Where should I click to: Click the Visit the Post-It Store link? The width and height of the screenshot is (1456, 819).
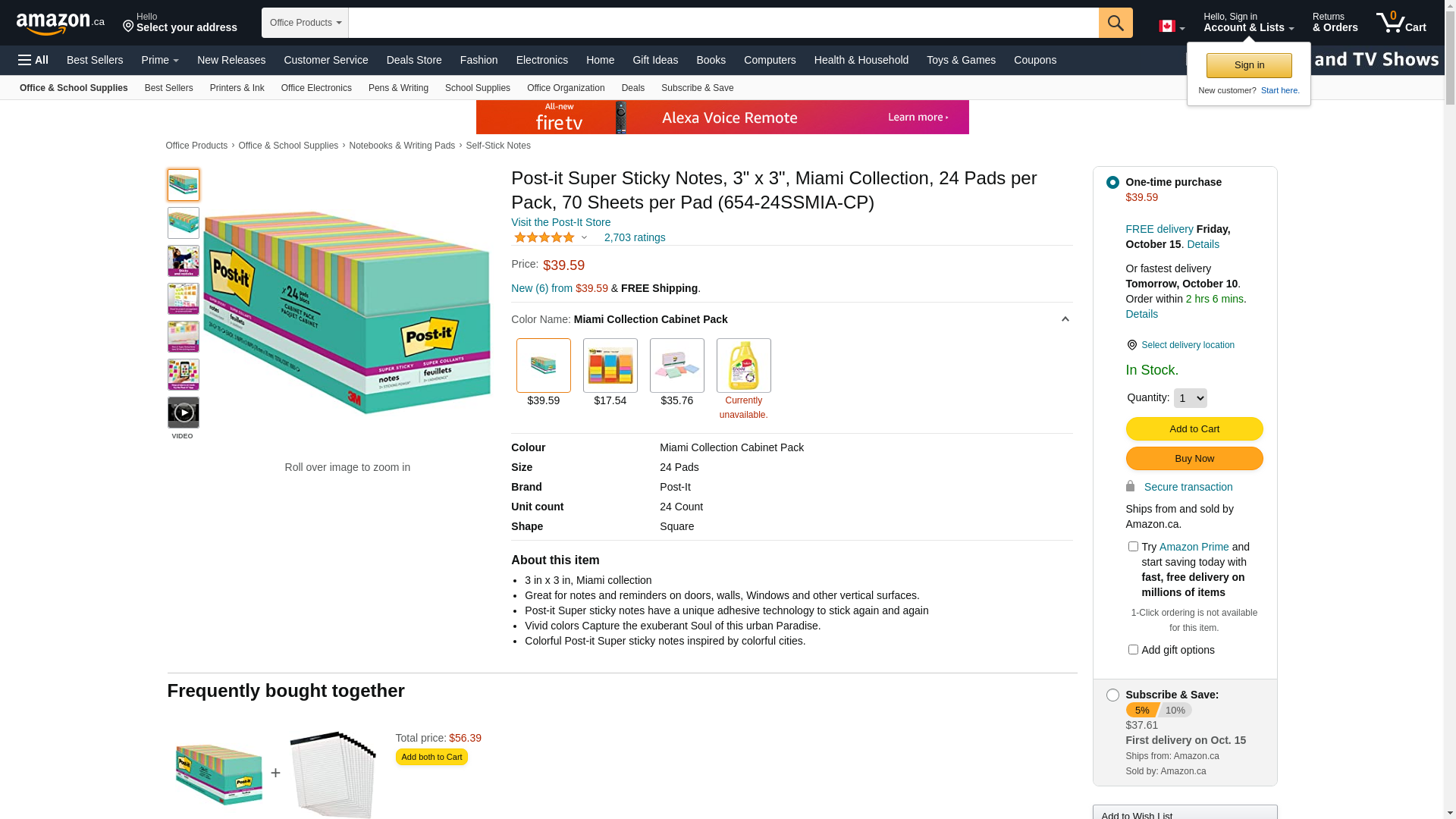[x=560, y=223]
